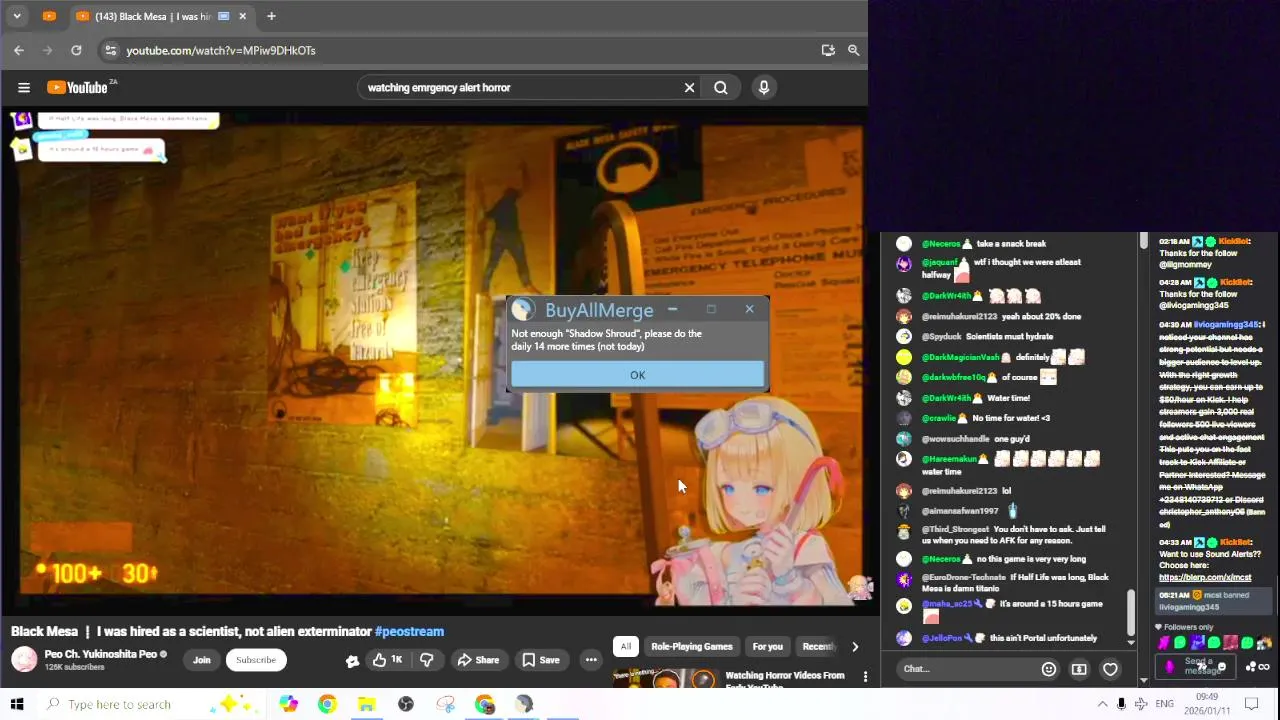This screenshot has height=720, width=1280.
Task: Open Copilot icon in taskbar
Action: pos(288,704)
